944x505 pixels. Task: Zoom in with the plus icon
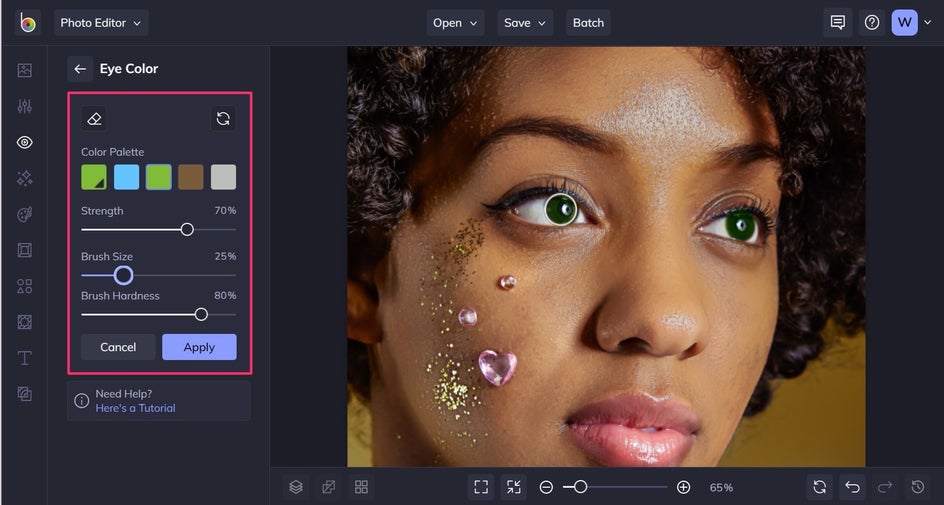point(683,487)
